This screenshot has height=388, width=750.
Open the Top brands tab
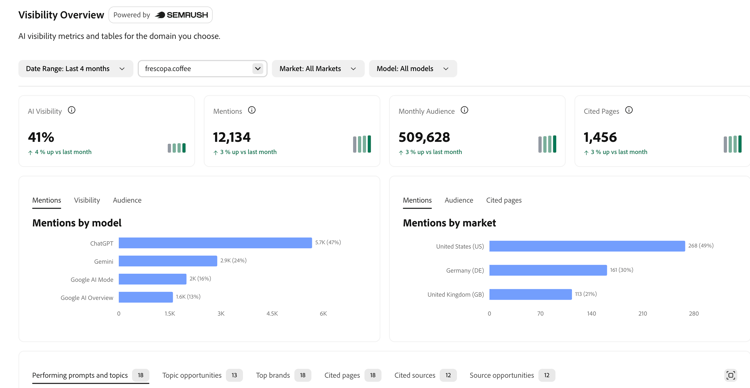coord(283,375)
